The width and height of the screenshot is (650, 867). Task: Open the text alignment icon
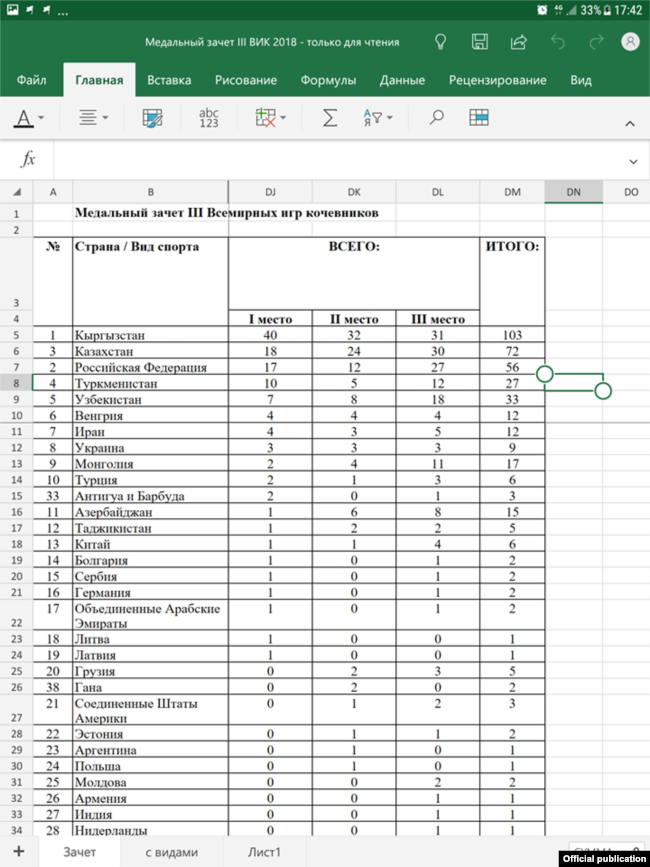tap(88, 117)
